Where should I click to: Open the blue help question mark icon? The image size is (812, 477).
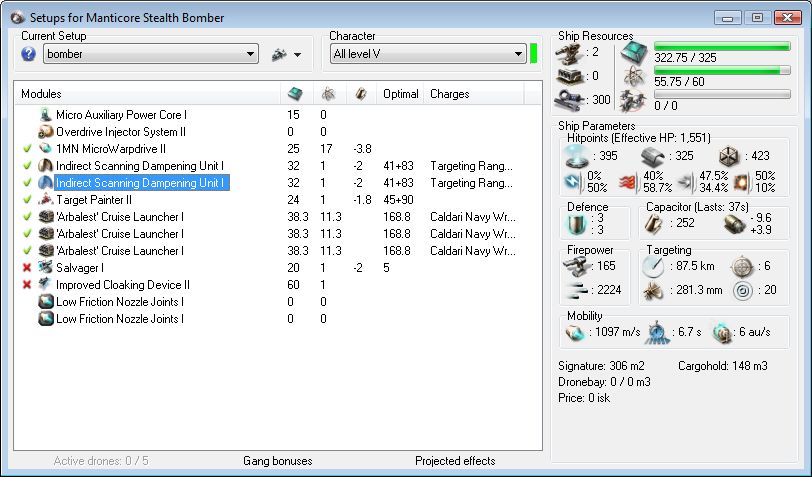click(28, 54)
